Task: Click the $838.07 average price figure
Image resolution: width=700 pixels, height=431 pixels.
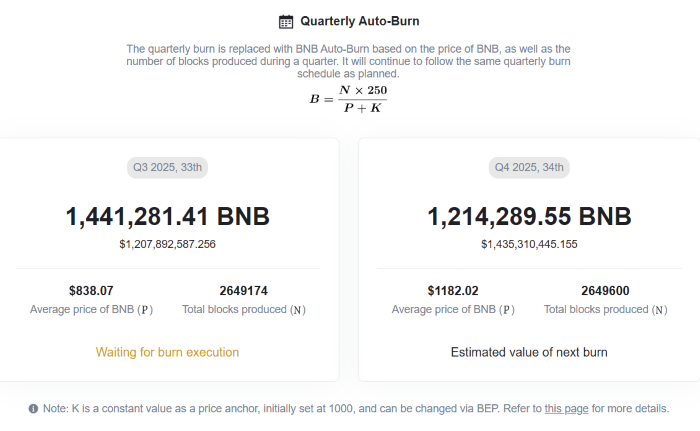Action: tap(91, 291)
